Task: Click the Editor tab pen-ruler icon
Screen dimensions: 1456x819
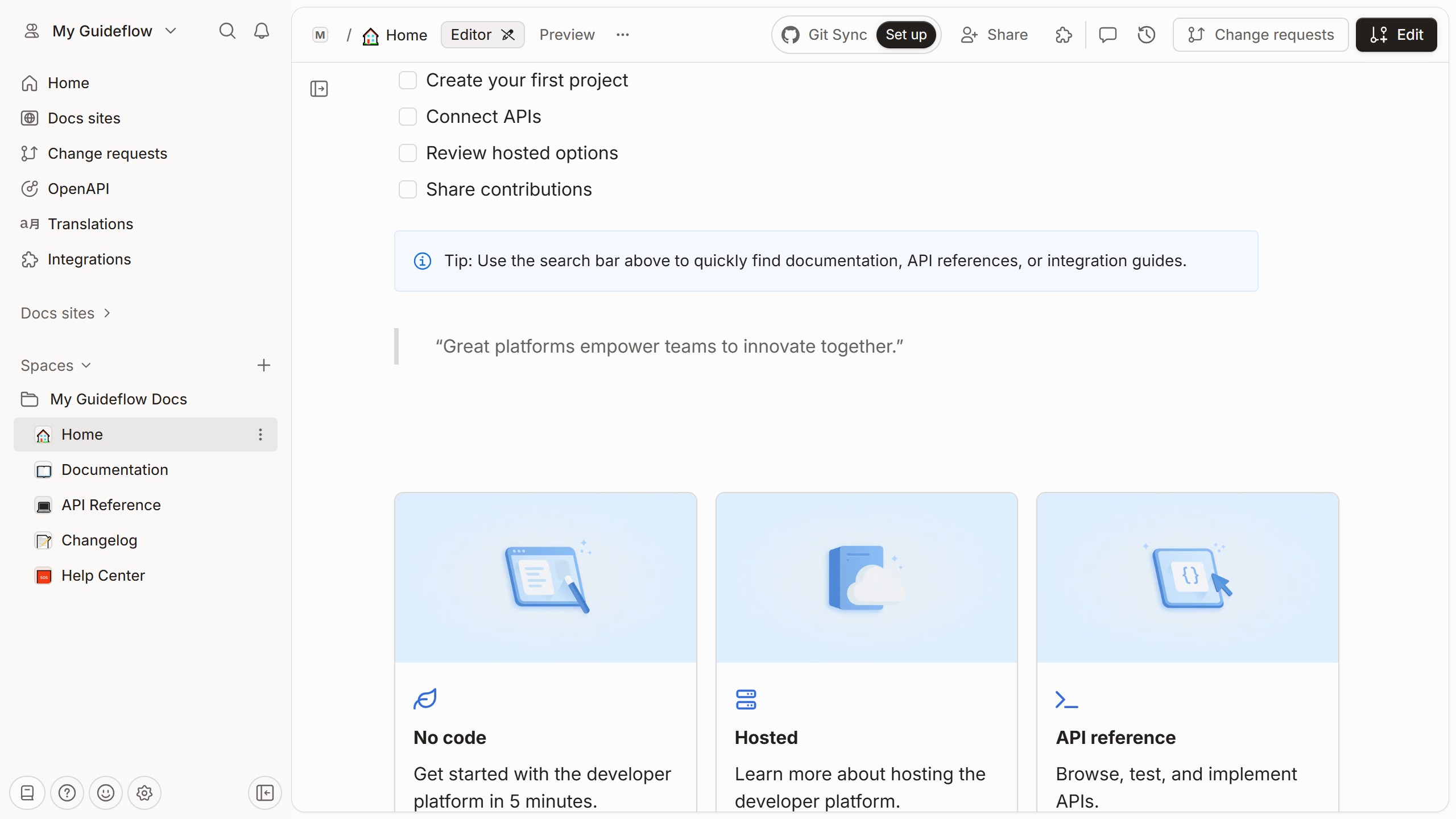Action: point(508,35)
